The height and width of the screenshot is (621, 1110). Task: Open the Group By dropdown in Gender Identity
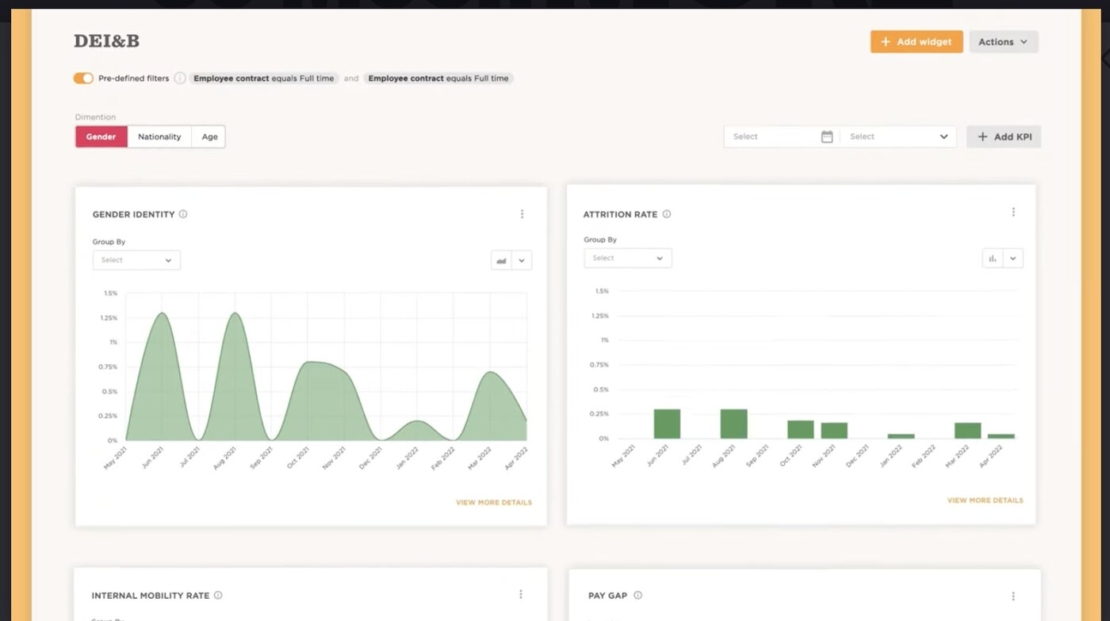(x=136, y=260)
